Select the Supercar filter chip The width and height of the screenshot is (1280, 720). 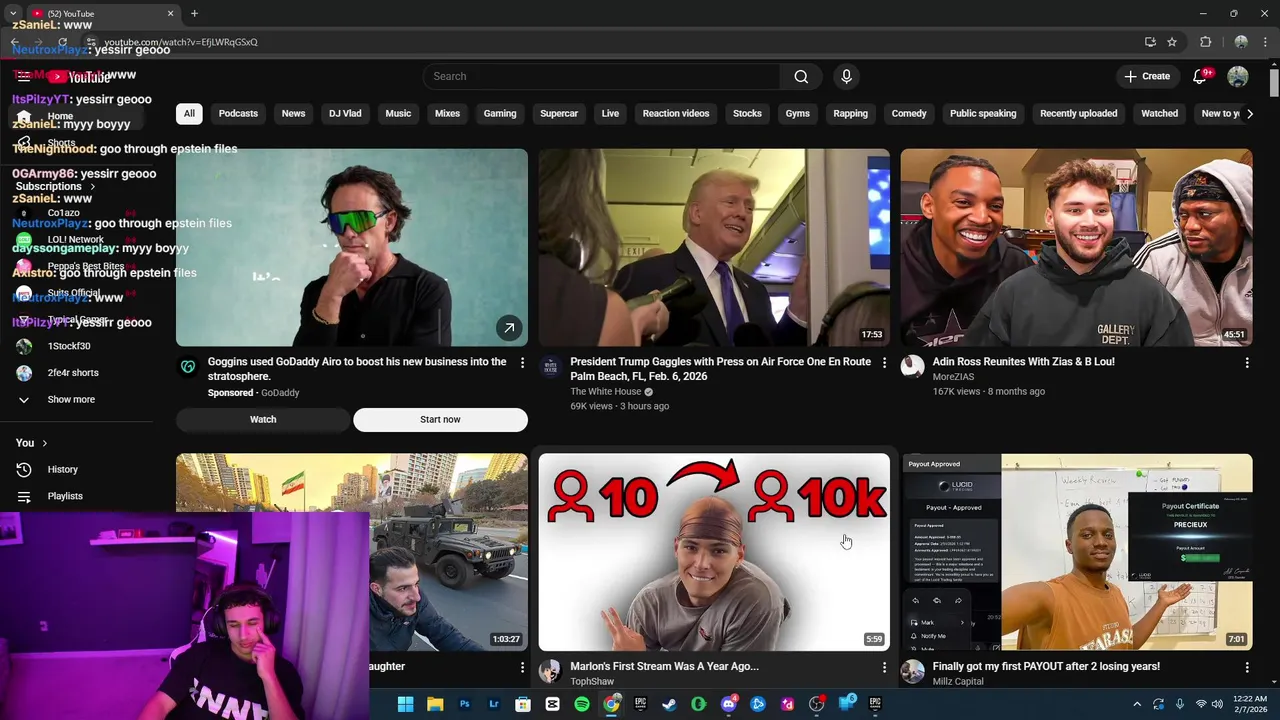[559, 113]
